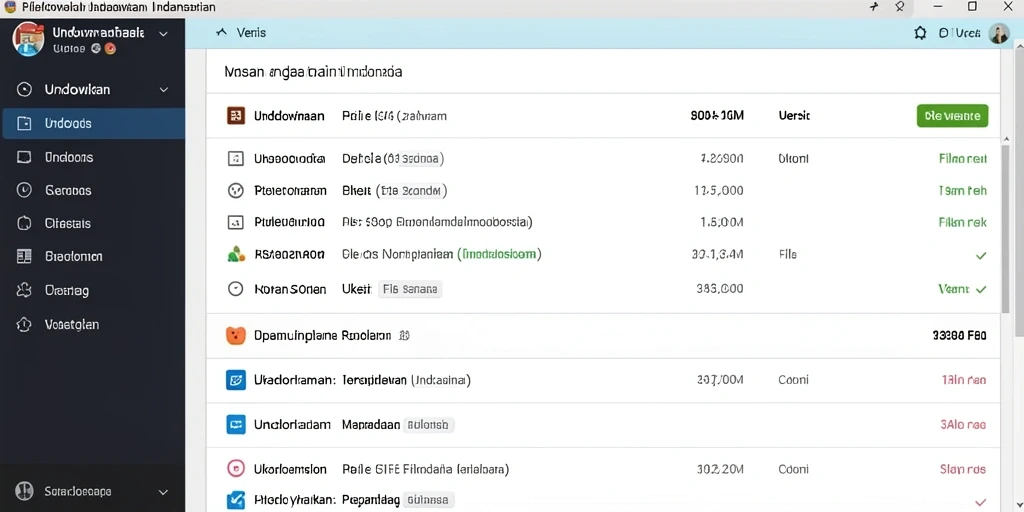Open the Orarnag sidebar item
The height and width of the screenshot is (512, 1024).
pyautogui.click(x=93, y=291)
